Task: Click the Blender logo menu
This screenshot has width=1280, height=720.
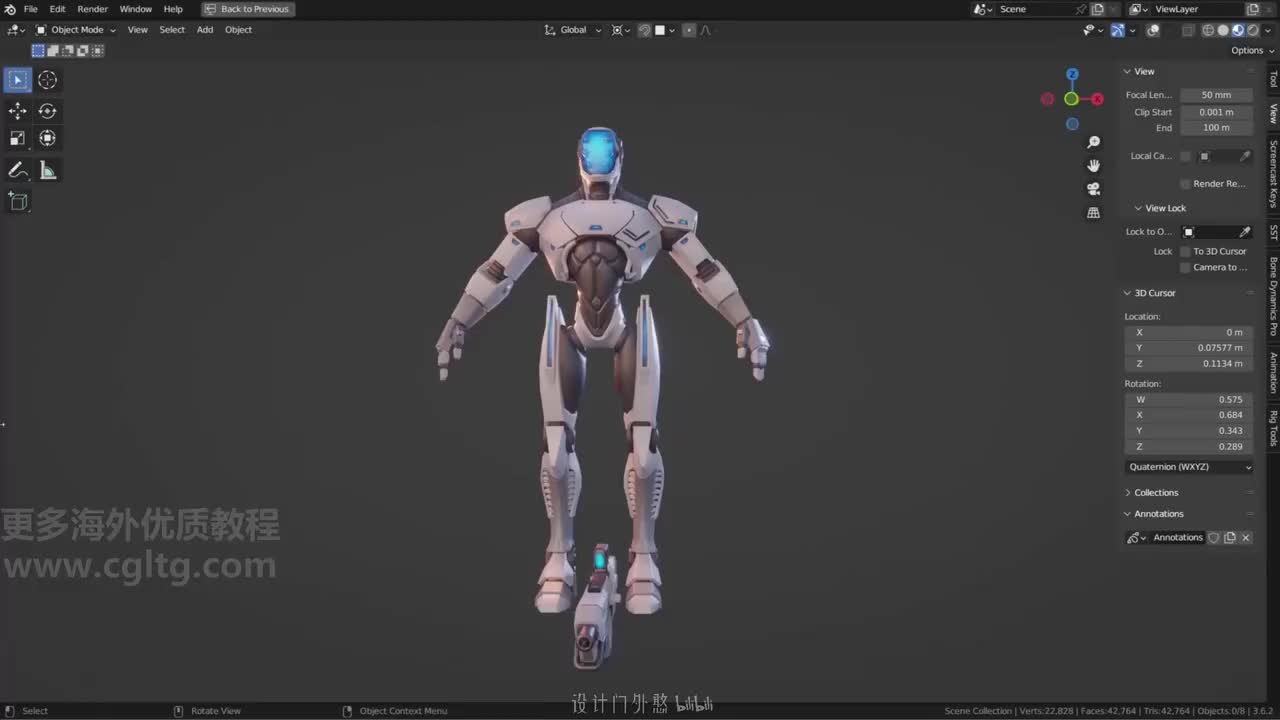Action: [x=10, y=9]
